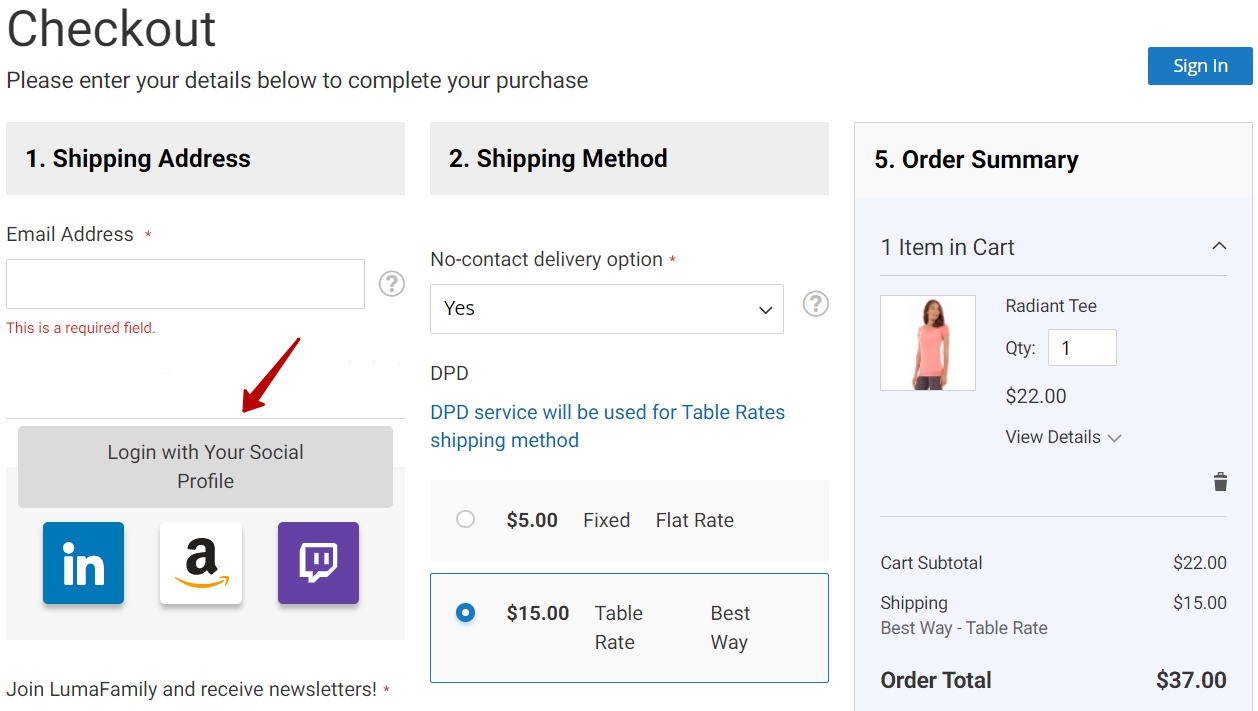Select the $5.00 Flat Rate radio button
This screenshot has width=1258, height=711.
click(465, 519)
